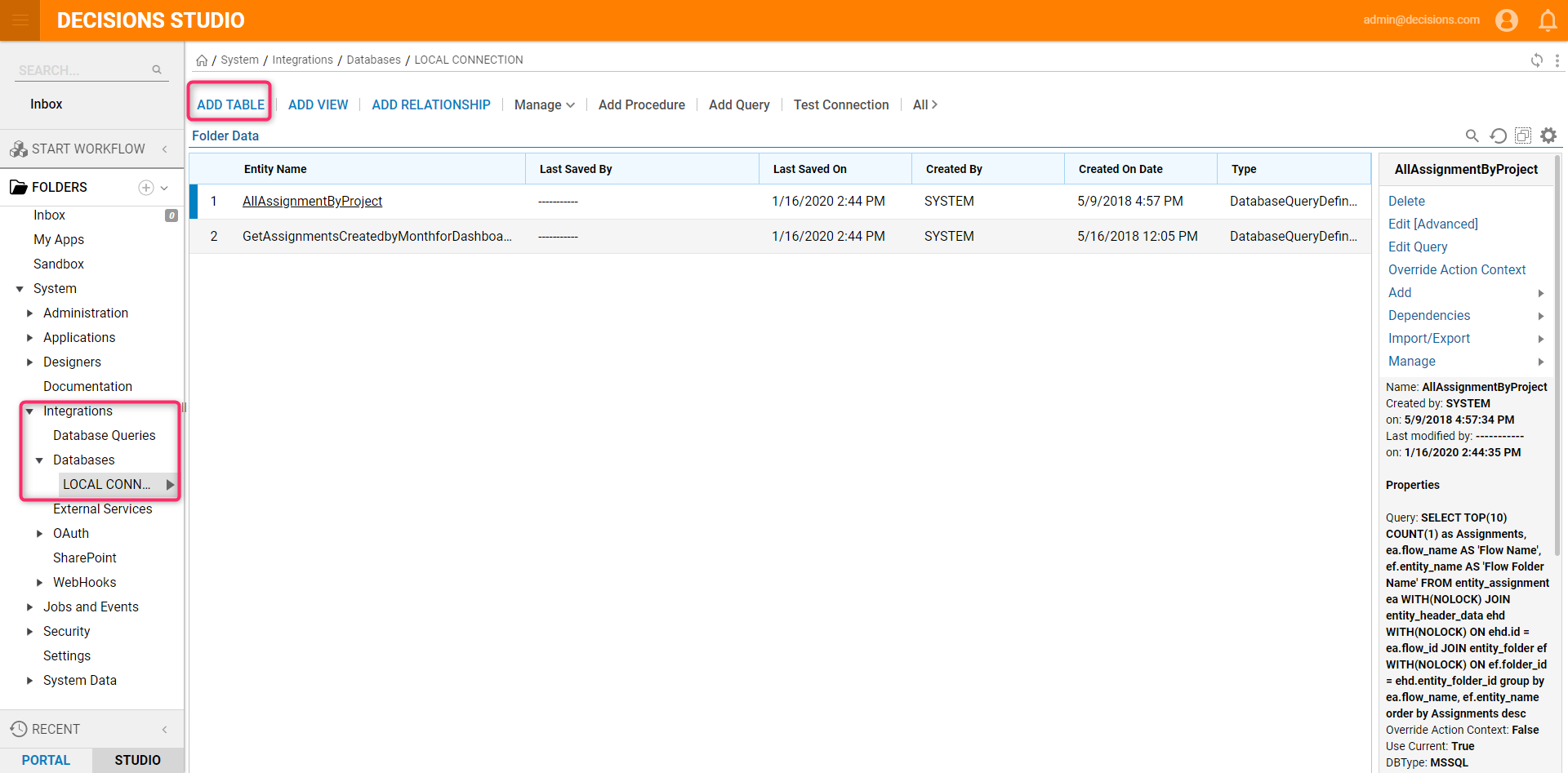The height and width of the screenshot is (773, 1568).
Task: Expand the System Data tree node
Action: point(29,681)
